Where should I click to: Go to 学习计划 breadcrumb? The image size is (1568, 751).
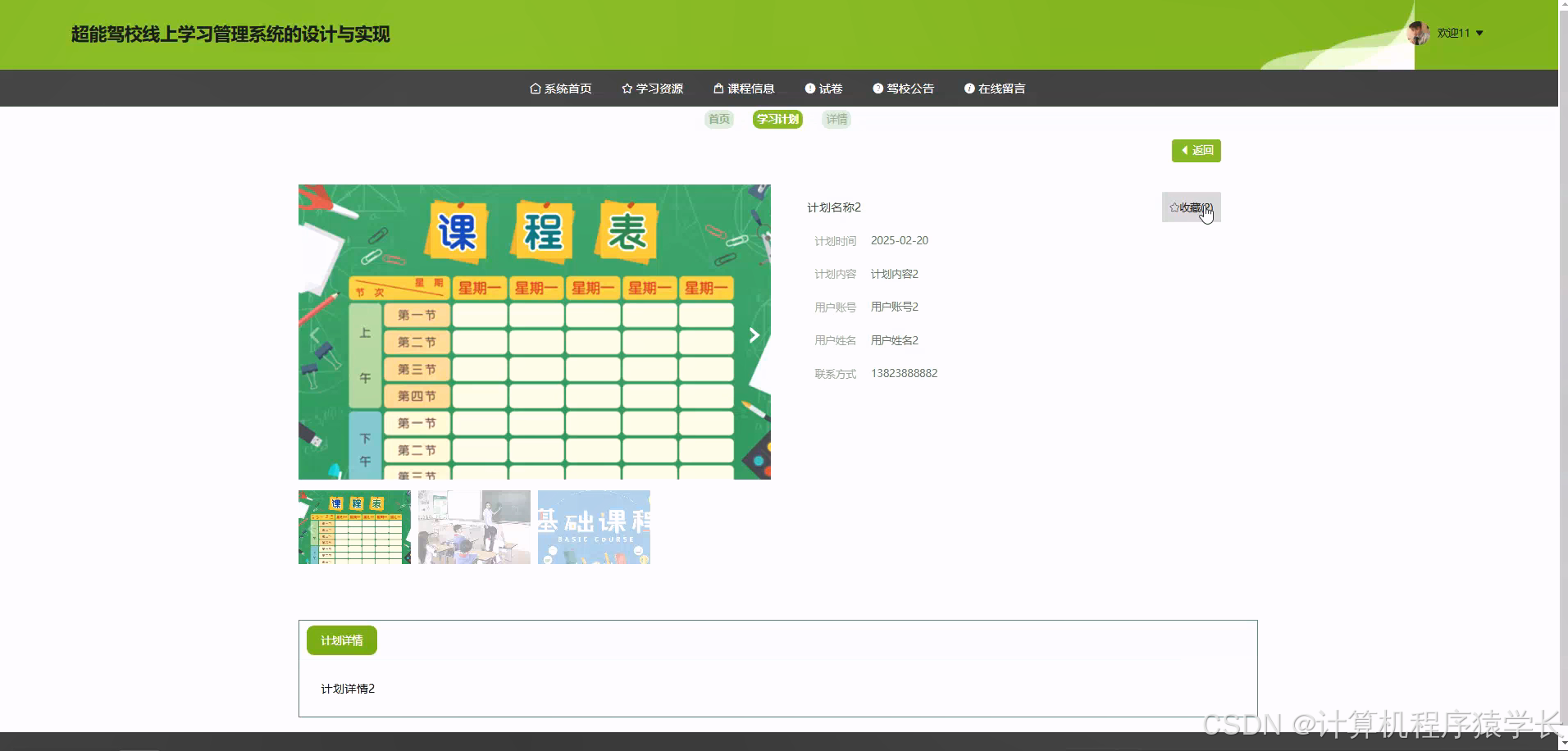point(777,120)
